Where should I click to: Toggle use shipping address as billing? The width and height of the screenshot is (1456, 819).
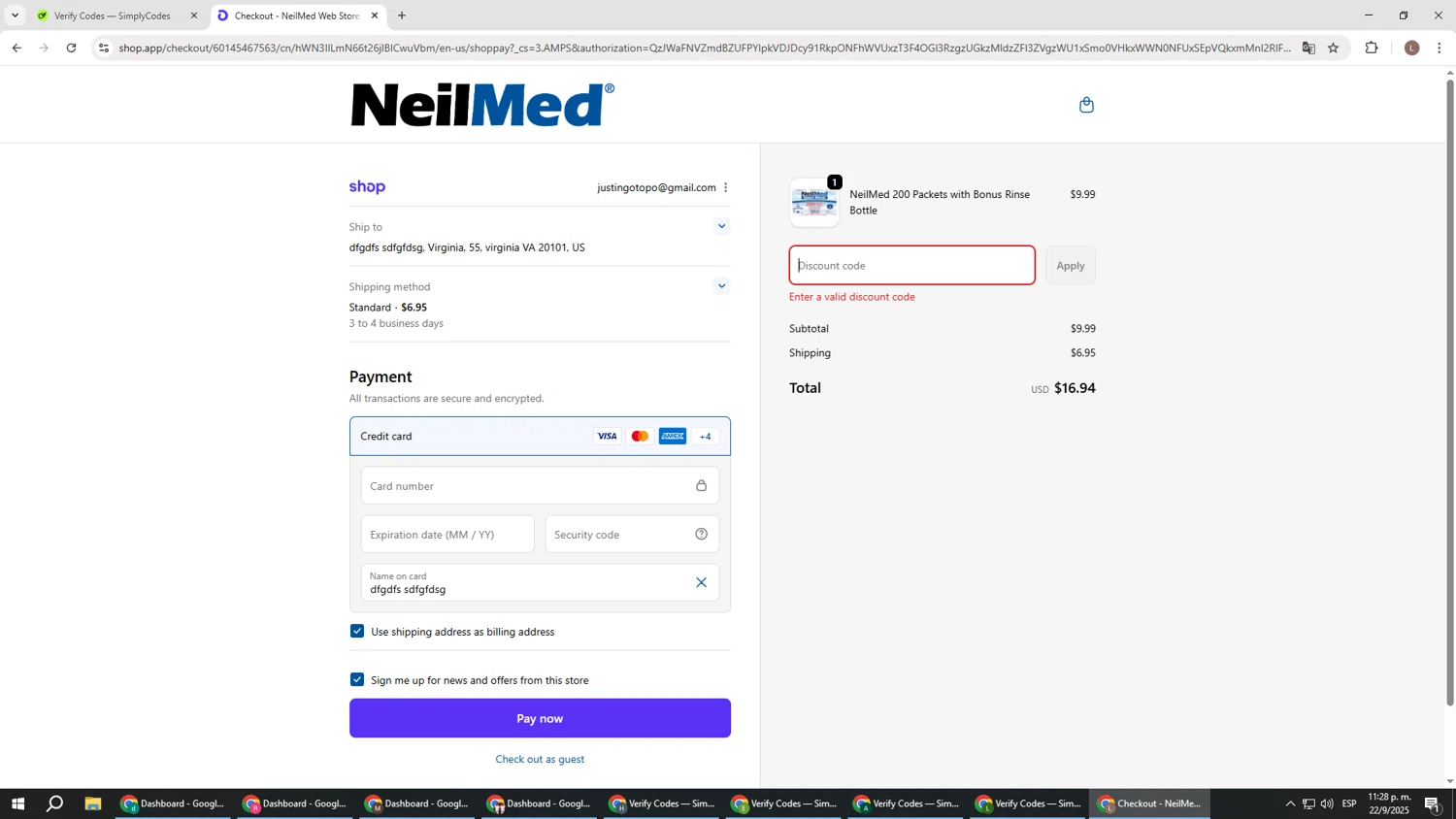pyautogui.click(x=357, y=632)
